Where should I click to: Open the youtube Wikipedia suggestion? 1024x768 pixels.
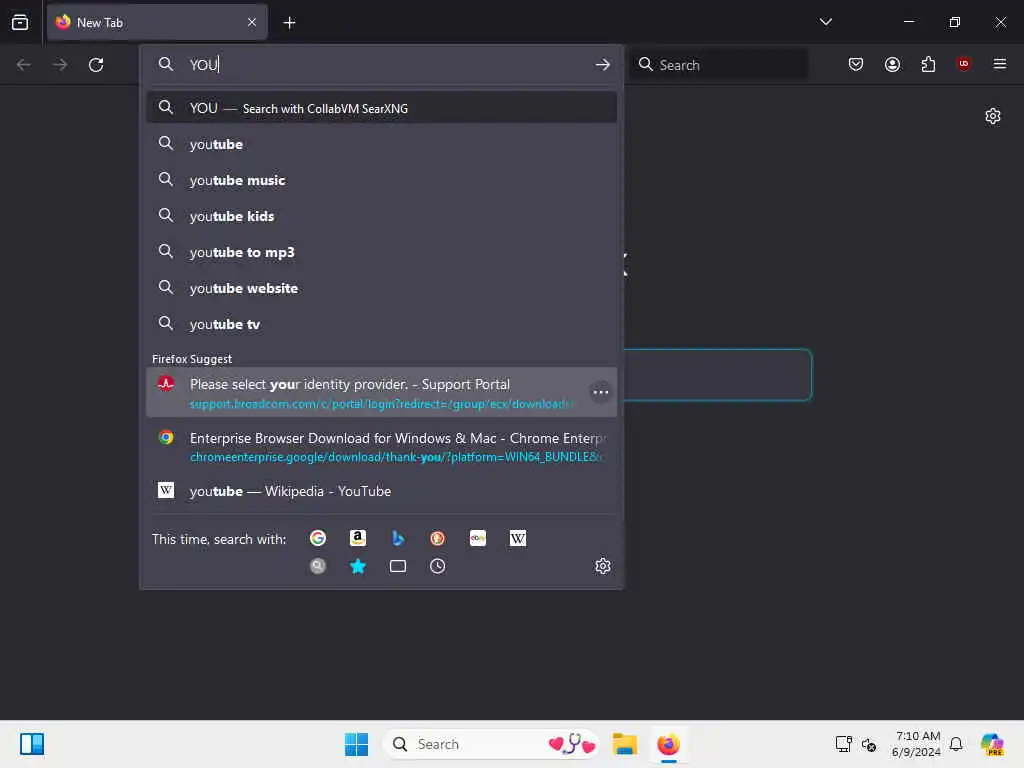tap(382, 491)
